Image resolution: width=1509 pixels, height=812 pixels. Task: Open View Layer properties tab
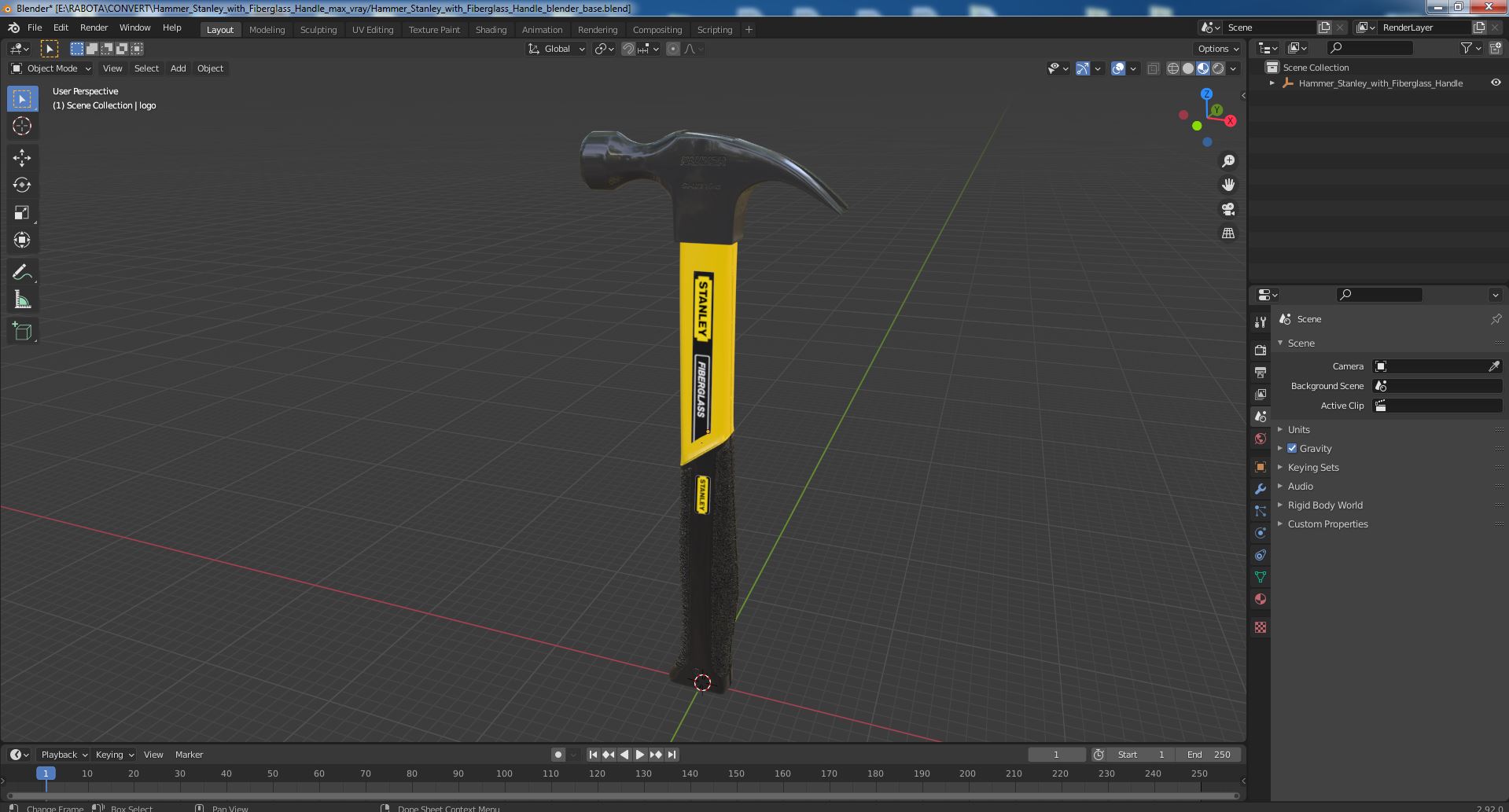(x=1261, y=394)
